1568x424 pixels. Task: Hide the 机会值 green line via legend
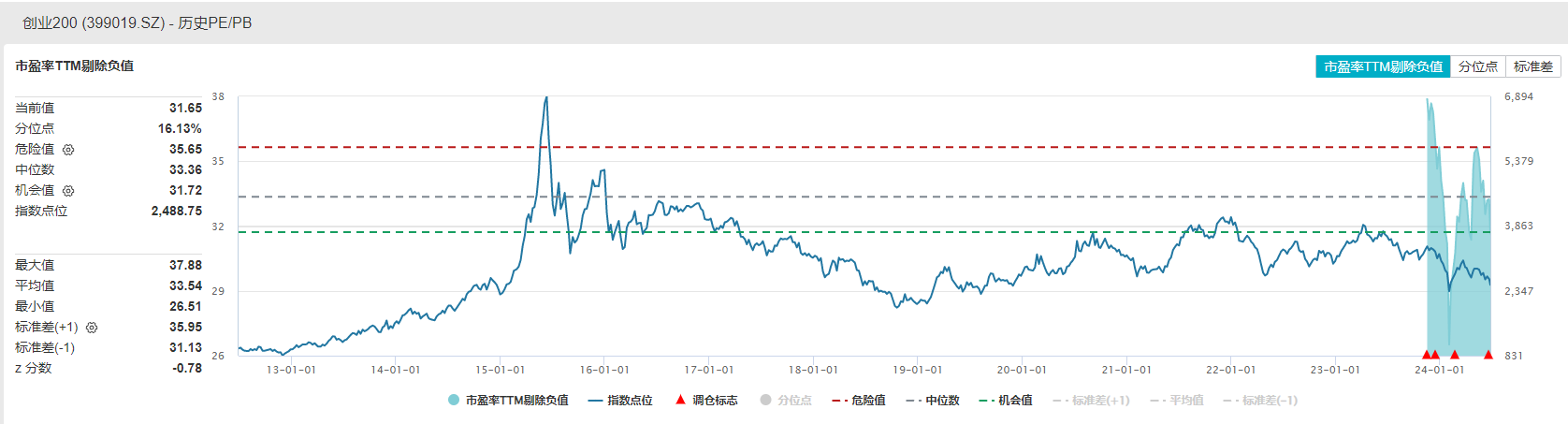click(1006, 401)
